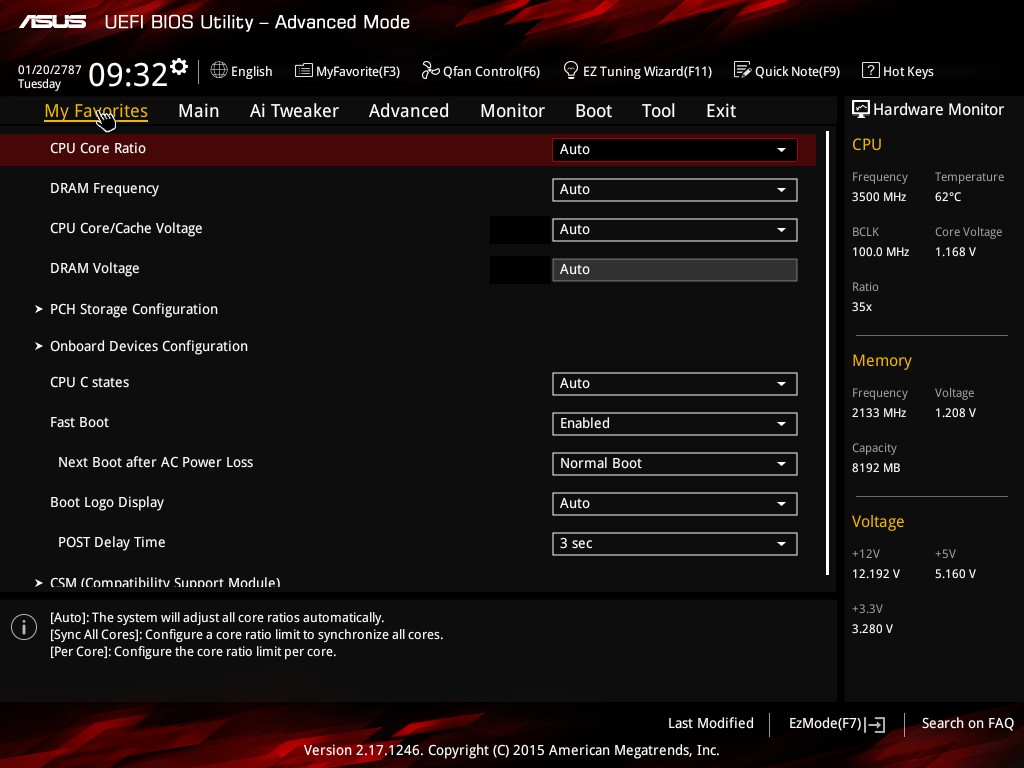
Task: Open the Tool tab
Action: pyautogui.click(x=658, y=111)
